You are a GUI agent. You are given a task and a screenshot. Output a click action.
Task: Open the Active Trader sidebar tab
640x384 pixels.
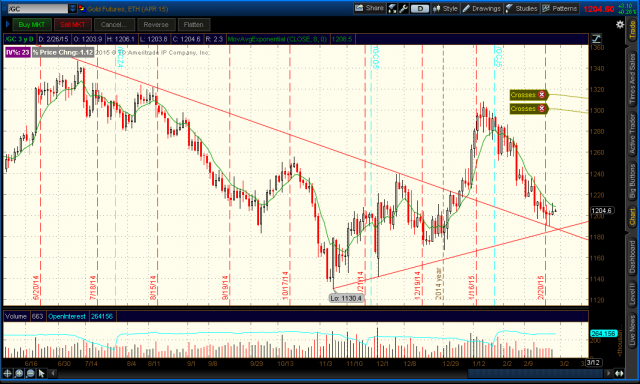point(632,134)
